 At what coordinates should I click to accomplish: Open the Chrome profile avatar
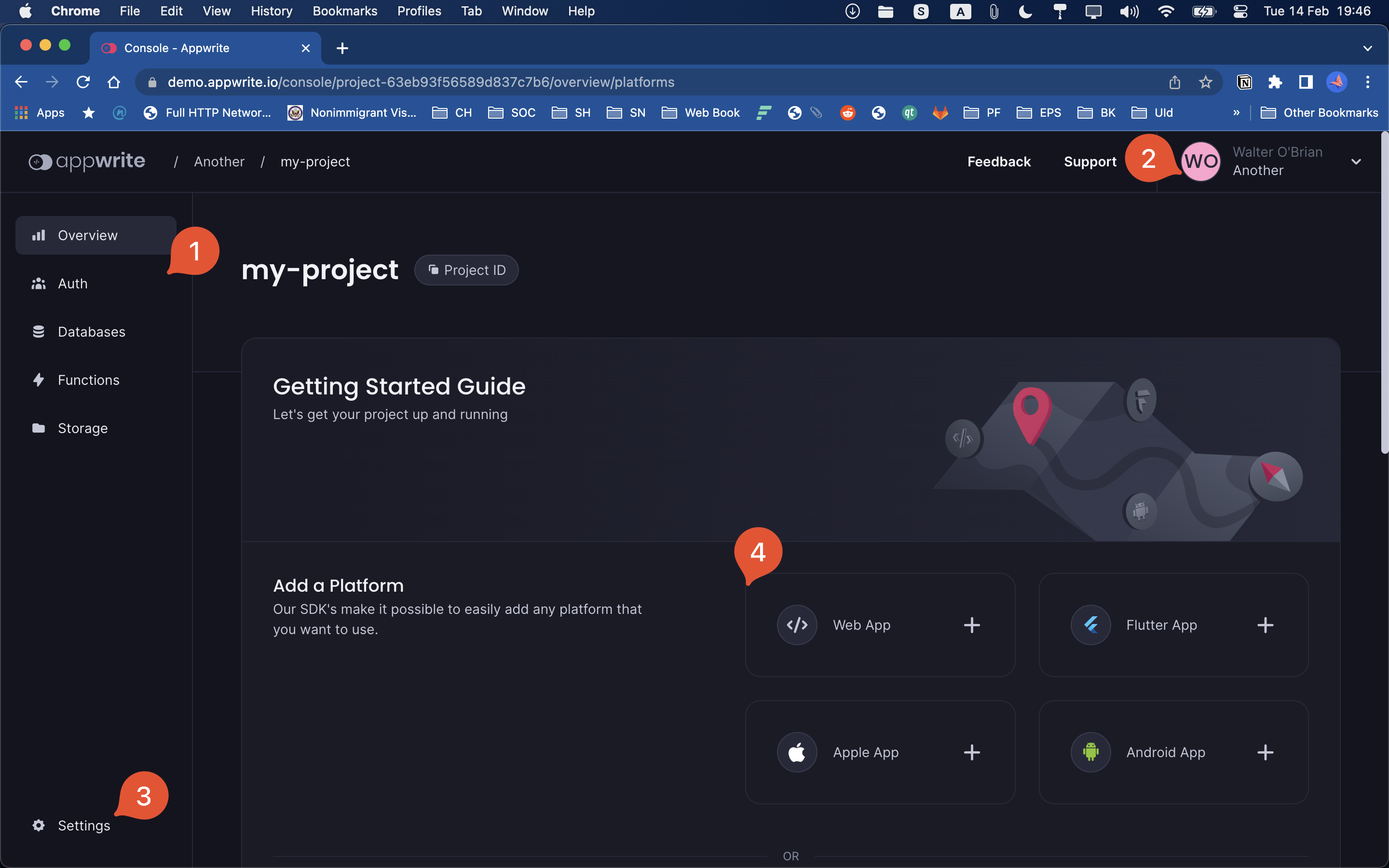1337,82
